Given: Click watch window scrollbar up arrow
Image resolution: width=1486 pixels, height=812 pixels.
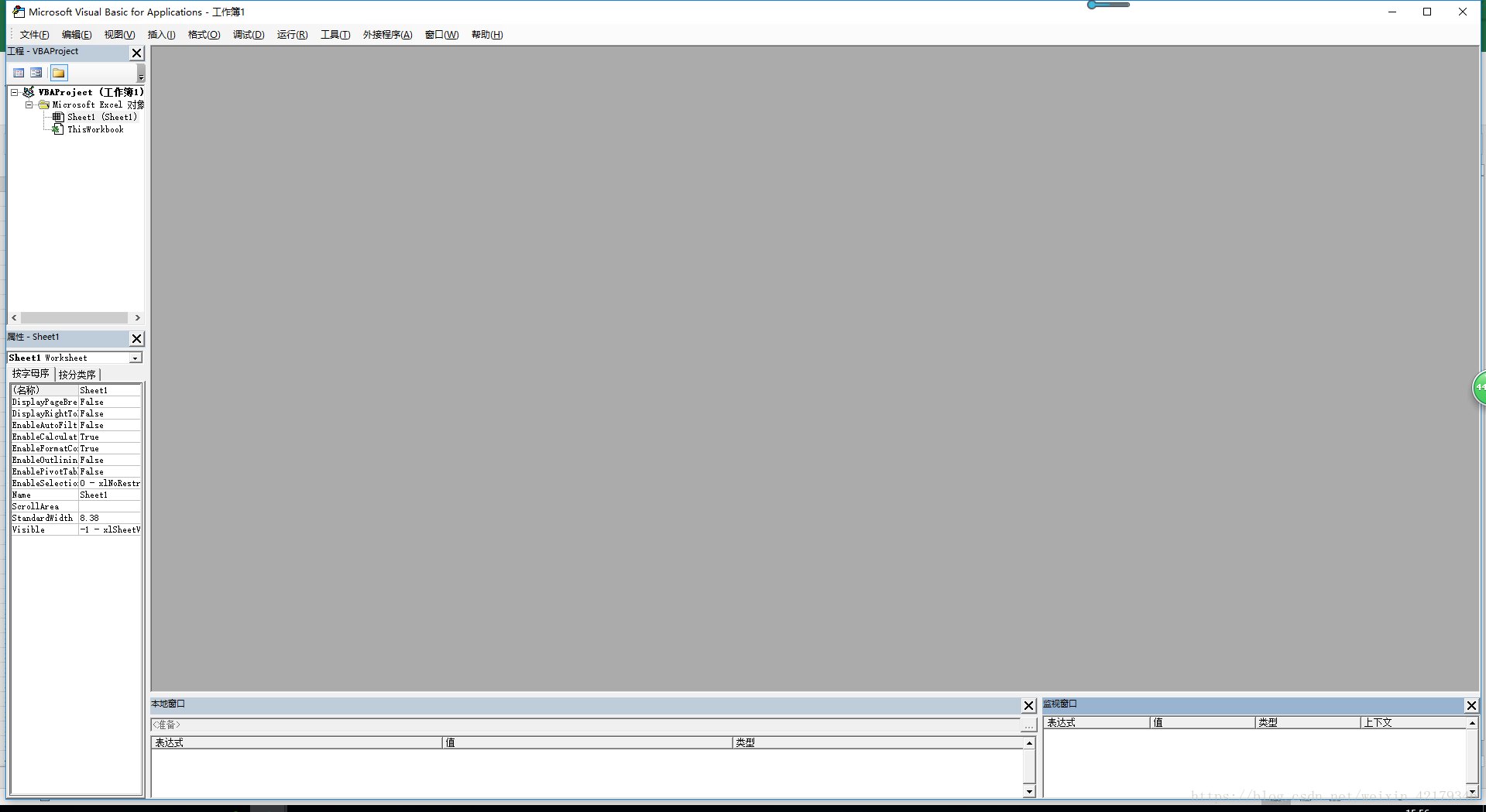Looking at the screenshot, I should pos(1472,723).
